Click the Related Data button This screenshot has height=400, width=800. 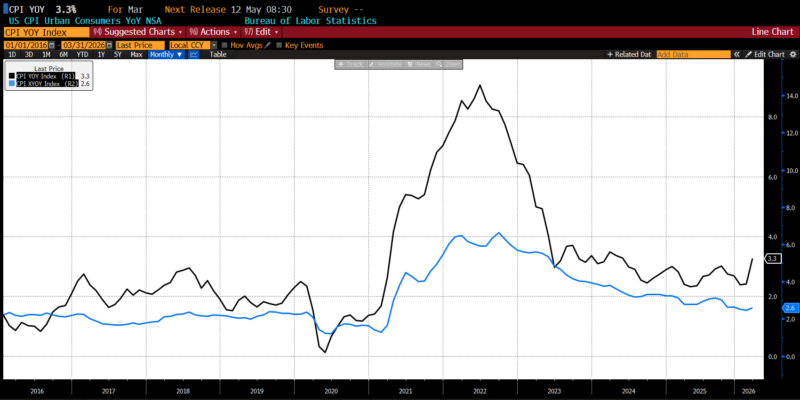(632, 54)
